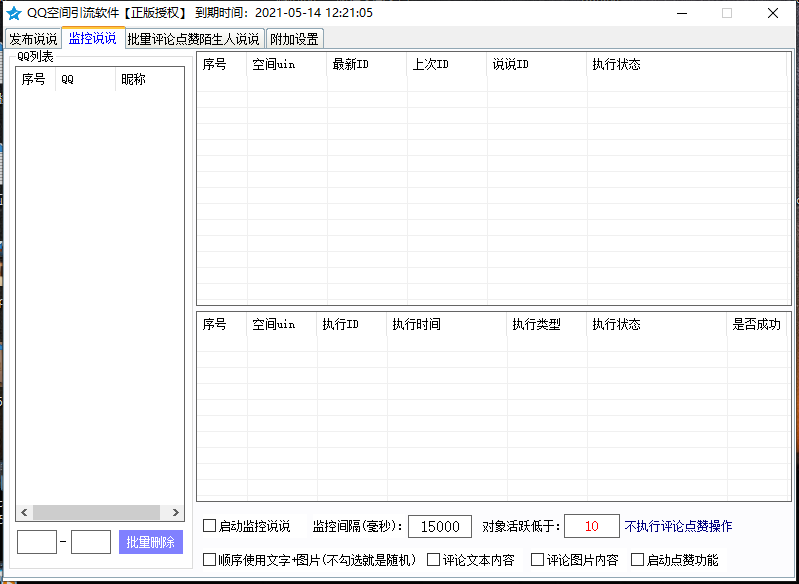Click the 说说ID column header

click(537, 64)
